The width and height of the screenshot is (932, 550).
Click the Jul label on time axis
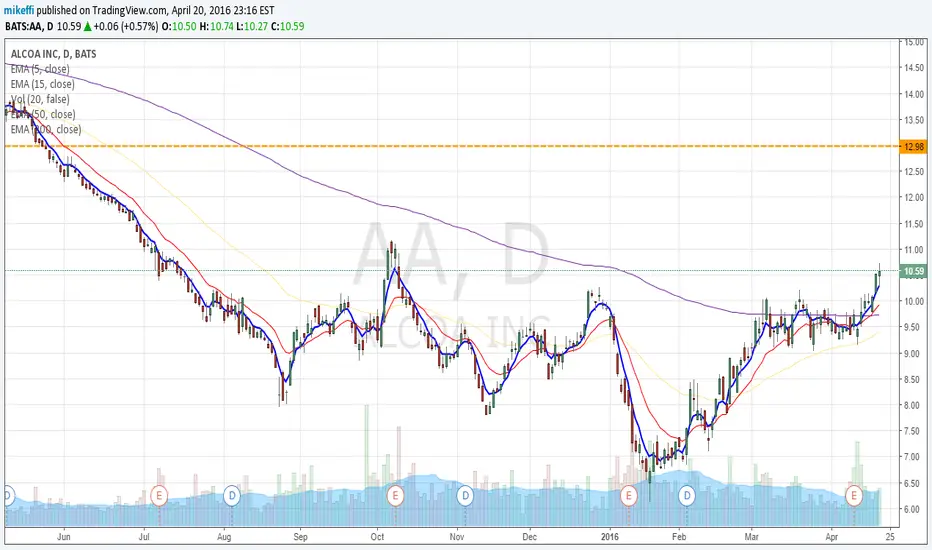(144, 537)
